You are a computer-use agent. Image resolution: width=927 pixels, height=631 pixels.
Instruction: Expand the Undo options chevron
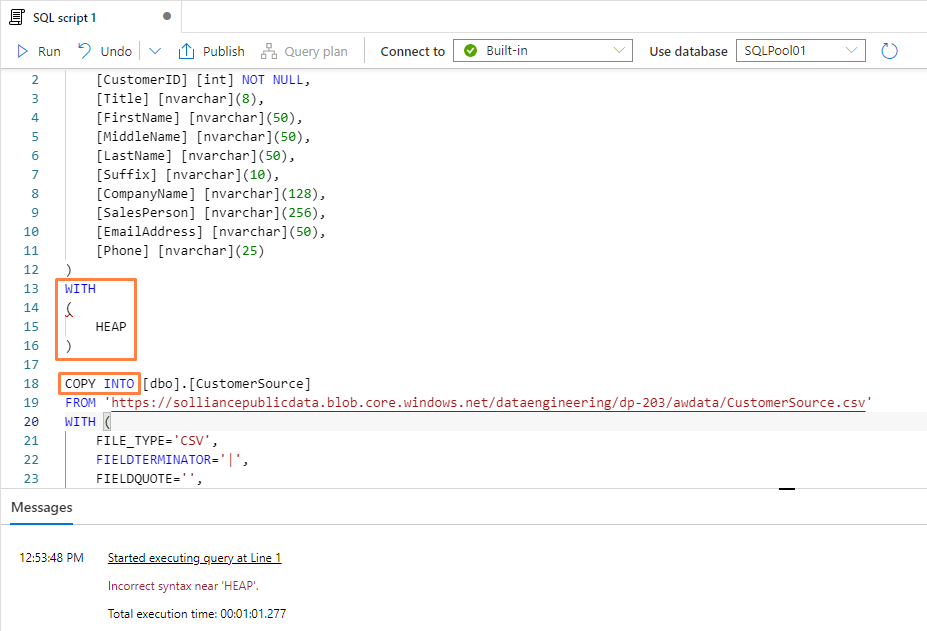pyautogui.click(x=155, y=51)
